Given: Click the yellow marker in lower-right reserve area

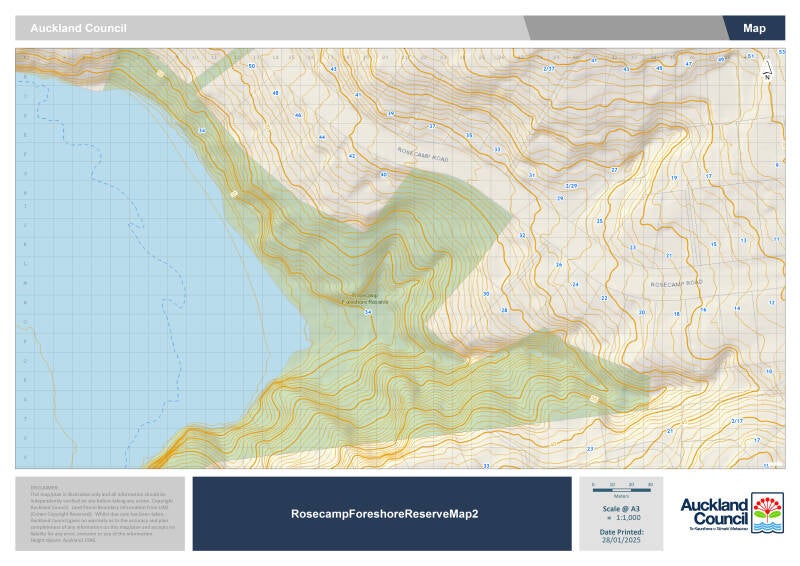Looking at the screenshot, I should click(x=593, y=399).
